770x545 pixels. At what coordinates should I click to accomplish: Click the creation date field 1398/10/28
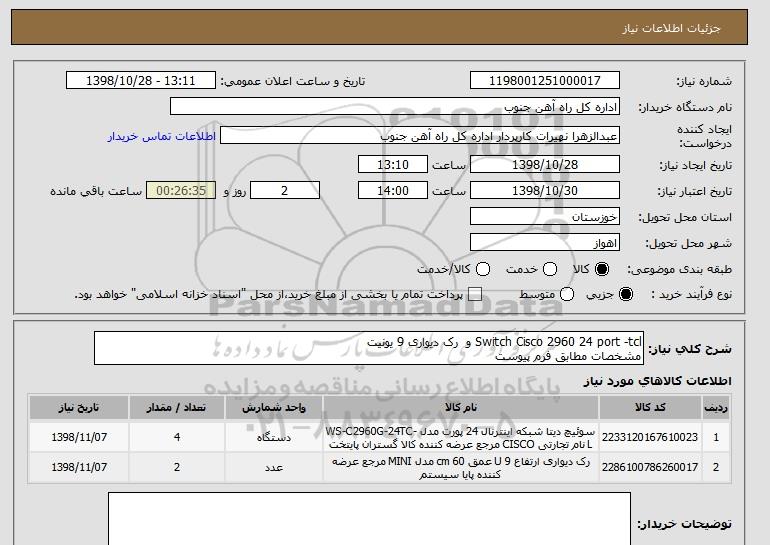click(545, 164)
